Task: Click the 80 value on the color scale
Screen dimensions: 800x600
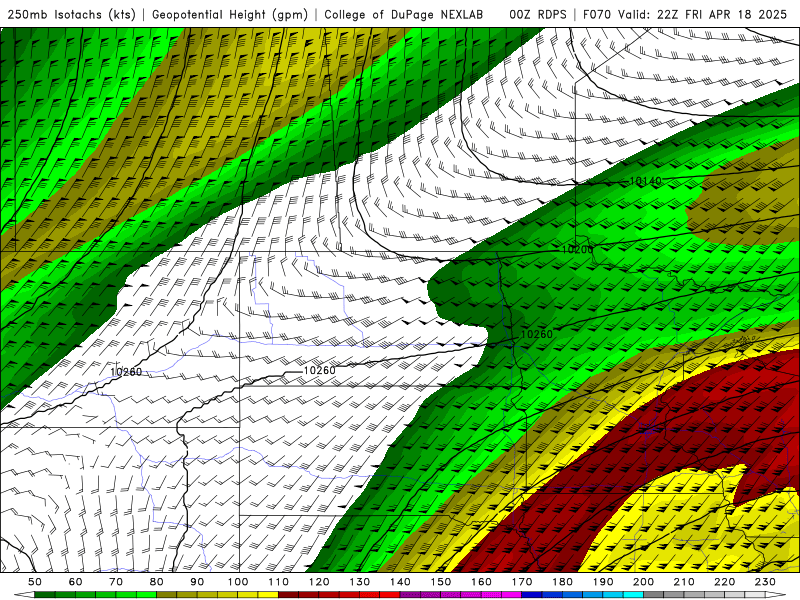Action: pos(157,582)
